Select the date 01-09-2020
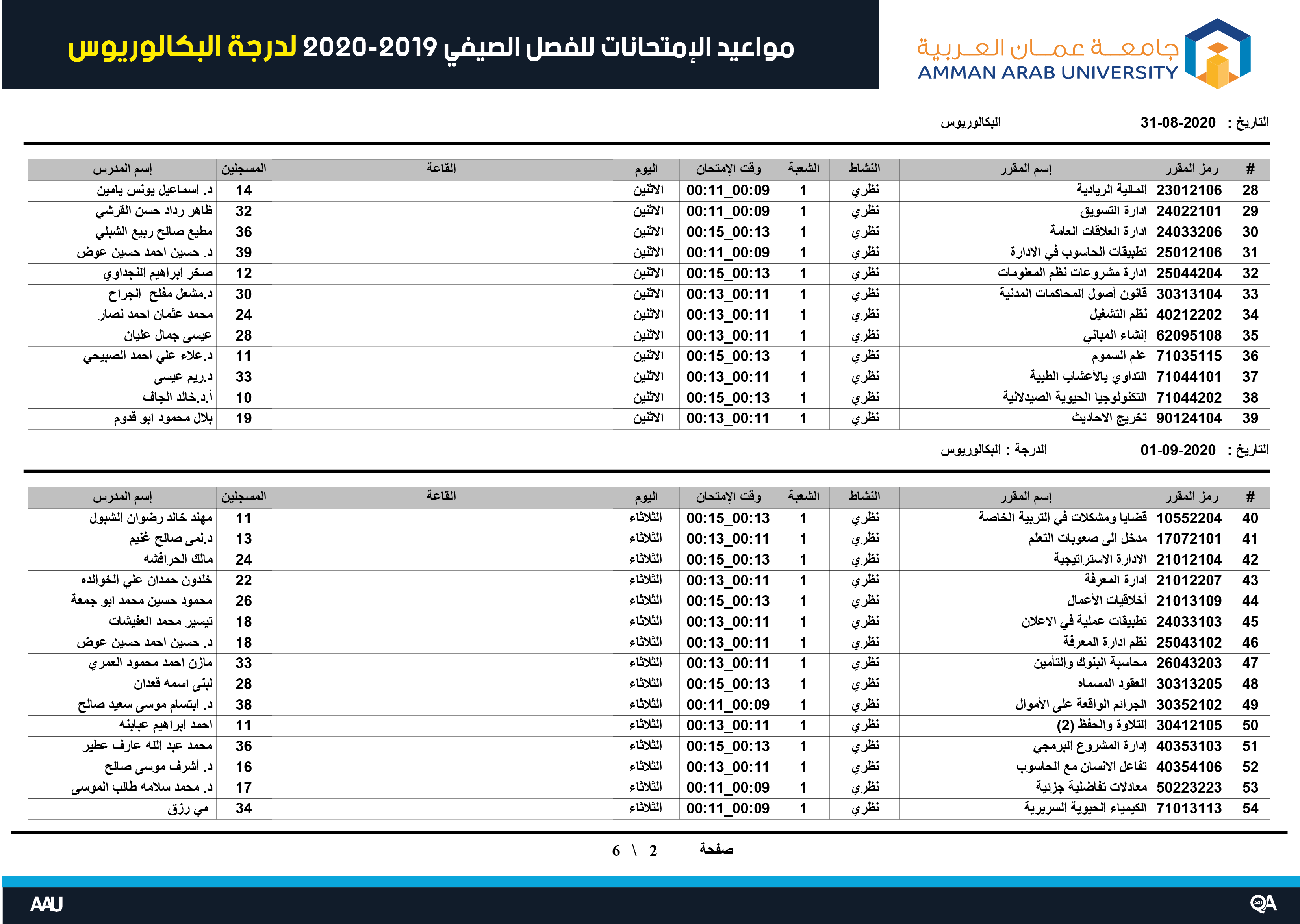 1178,451
